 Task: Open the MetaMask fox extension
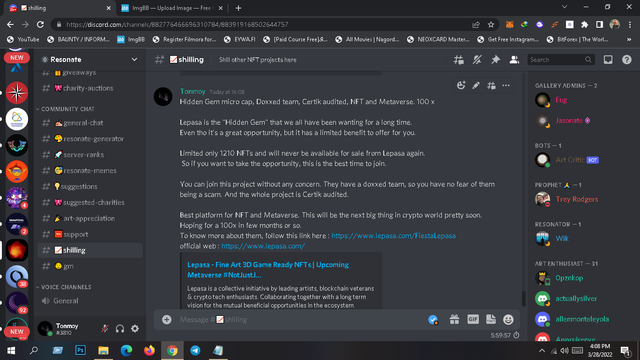(509, 24)
